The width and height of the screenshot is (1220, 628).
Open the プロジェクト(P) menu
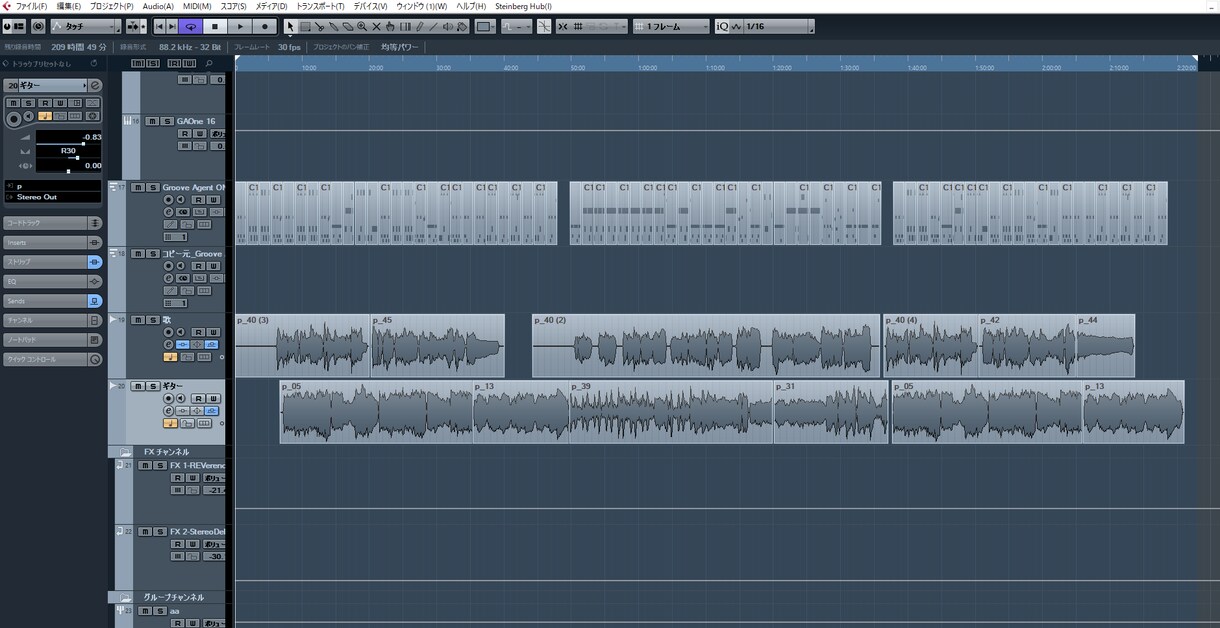point(111,6)
